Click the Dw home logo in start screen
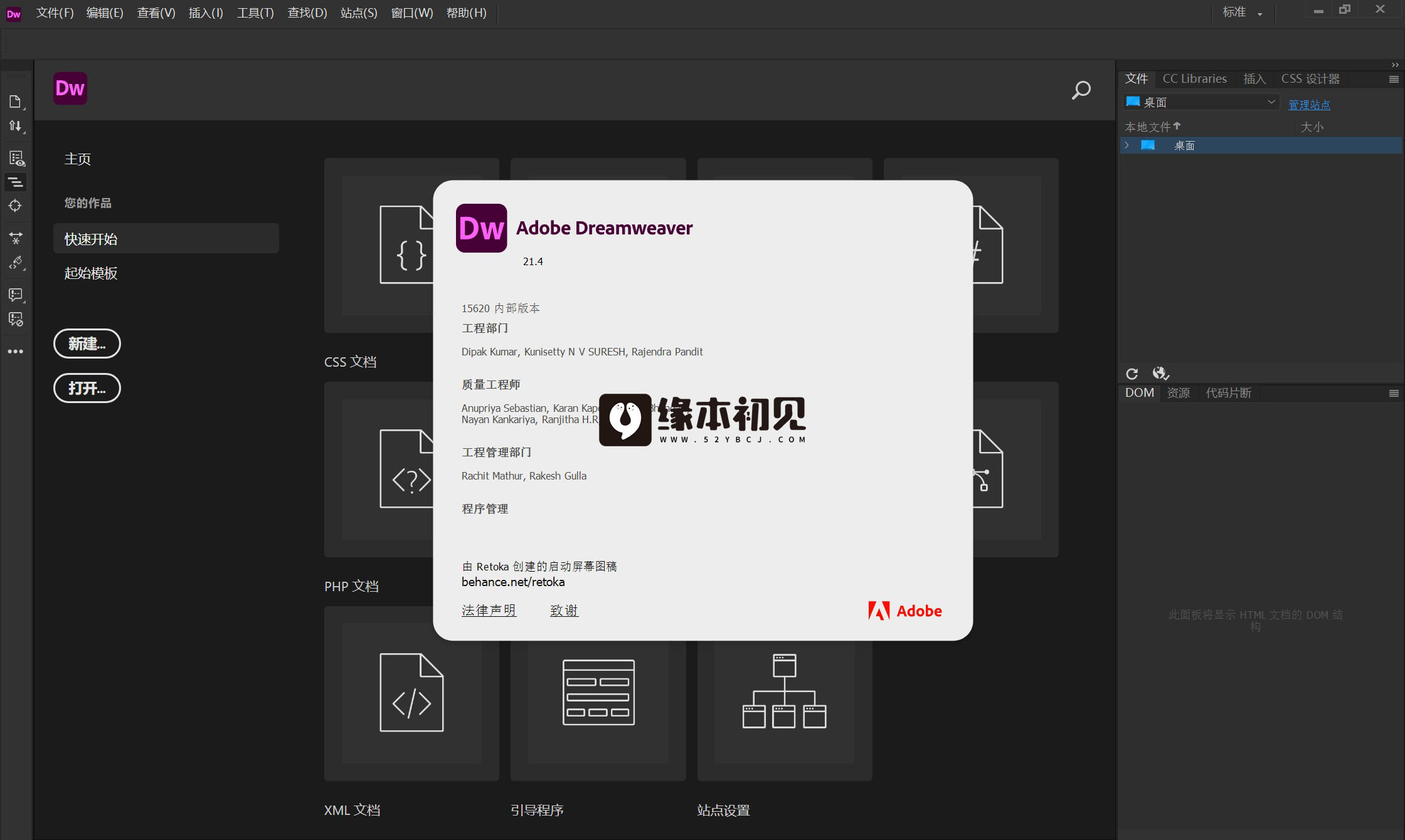This screenshot has height=840, width=1405. coord(70,88)
